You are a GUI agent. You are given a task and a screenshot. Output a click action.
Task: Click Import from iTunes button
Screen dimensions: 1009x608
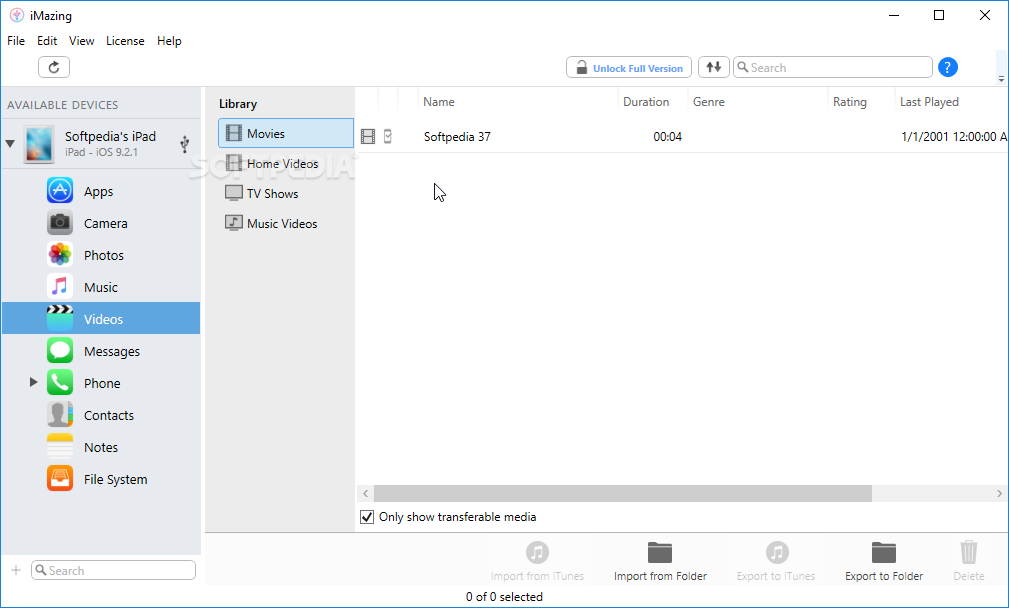point(537,561)
